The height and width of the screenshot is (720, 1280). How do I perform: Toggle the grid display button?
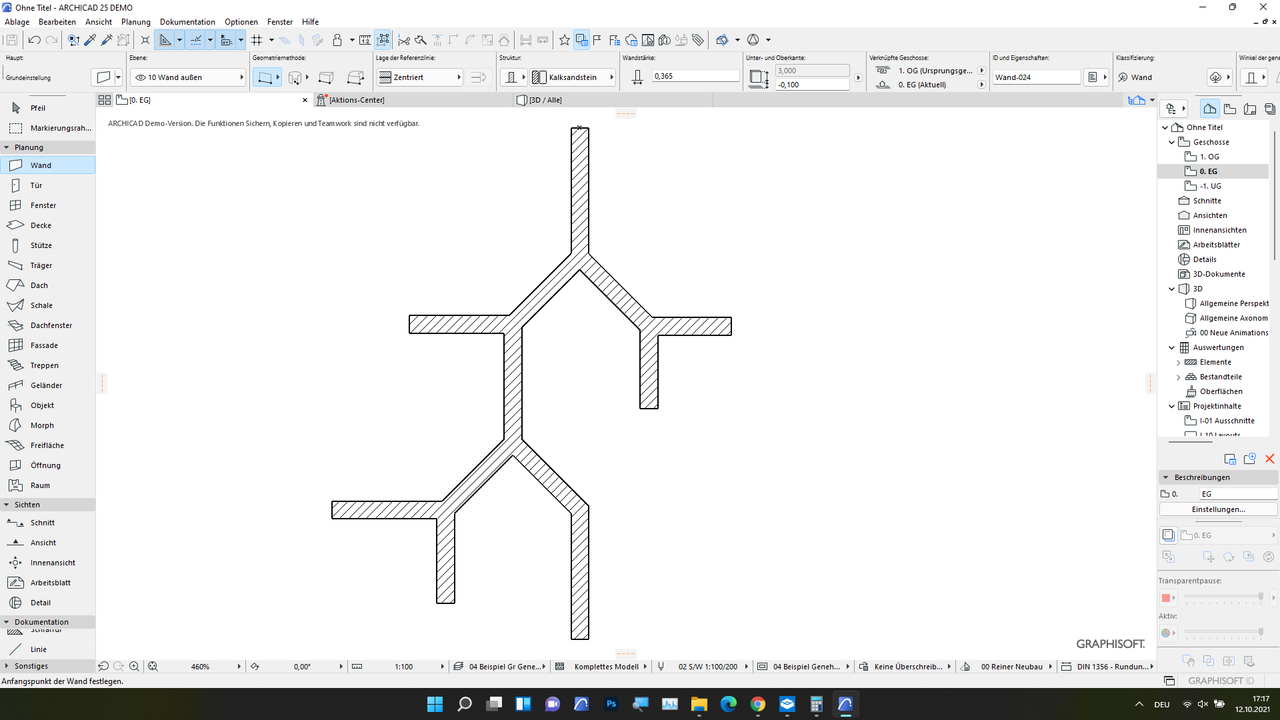coord(257,40)
